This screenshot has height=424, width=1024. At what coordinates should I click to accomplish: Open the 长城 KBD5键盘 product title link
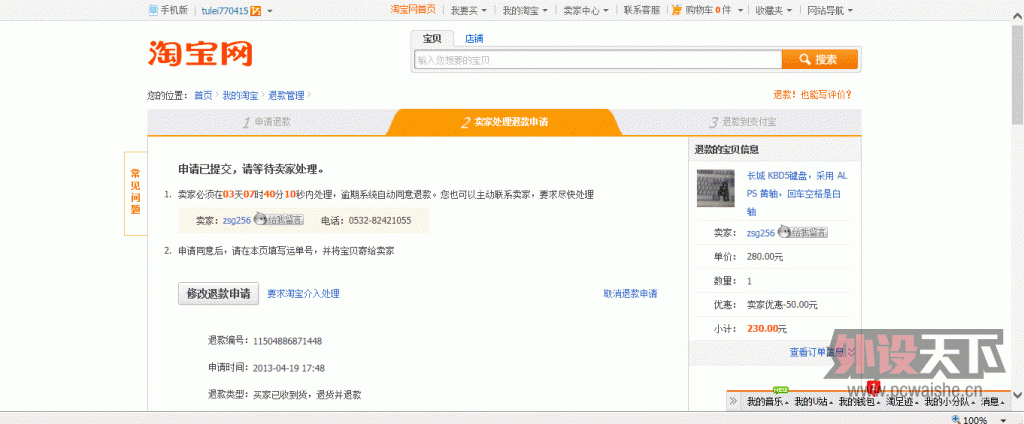click(797, 193)
